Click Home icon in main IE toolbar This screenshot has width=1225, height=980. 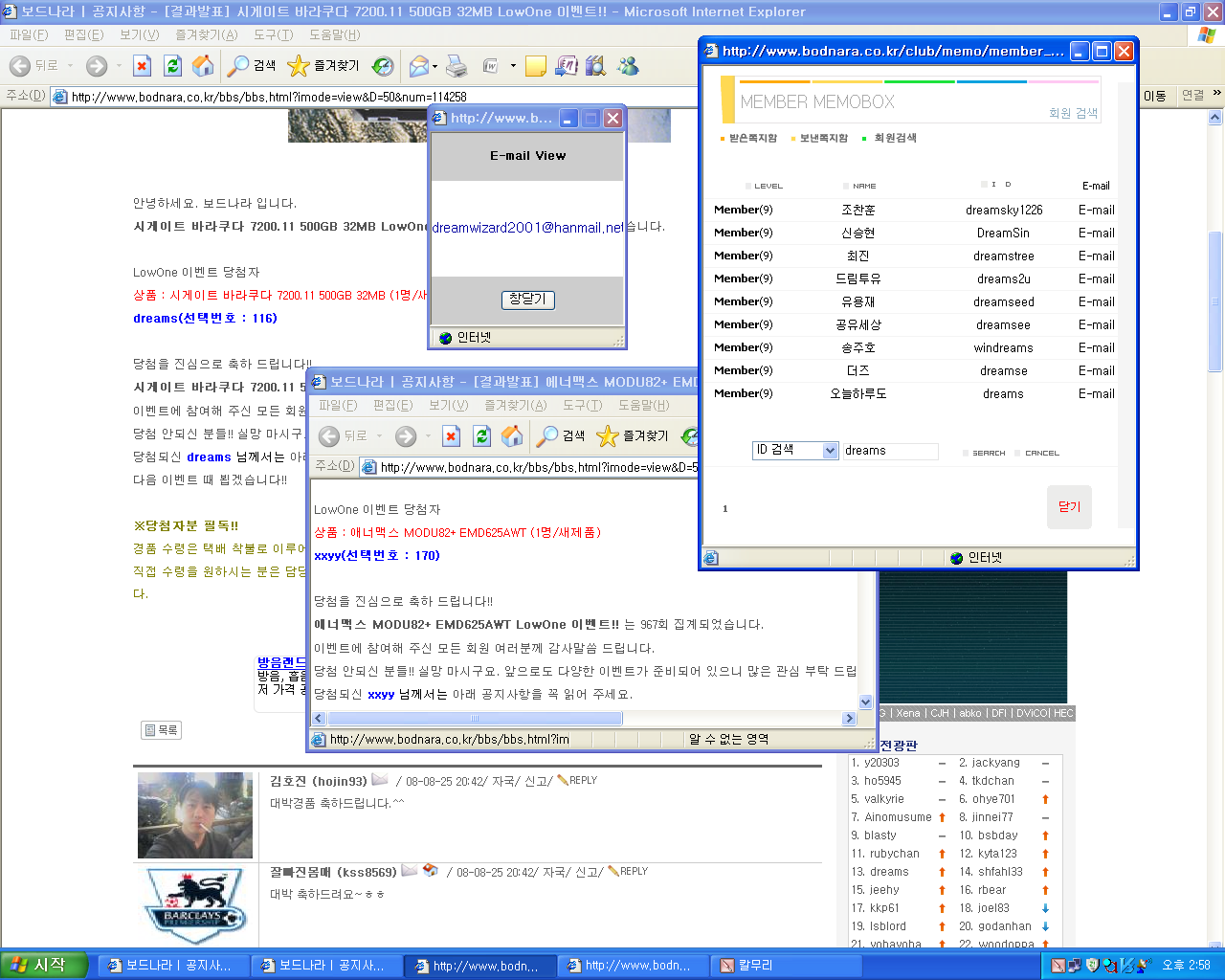click(x=203, y=66)
